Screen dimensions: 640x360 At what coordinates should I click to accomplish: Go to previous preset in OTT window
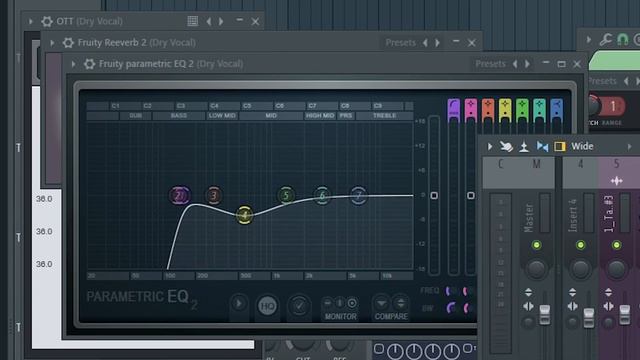(209, 21)
